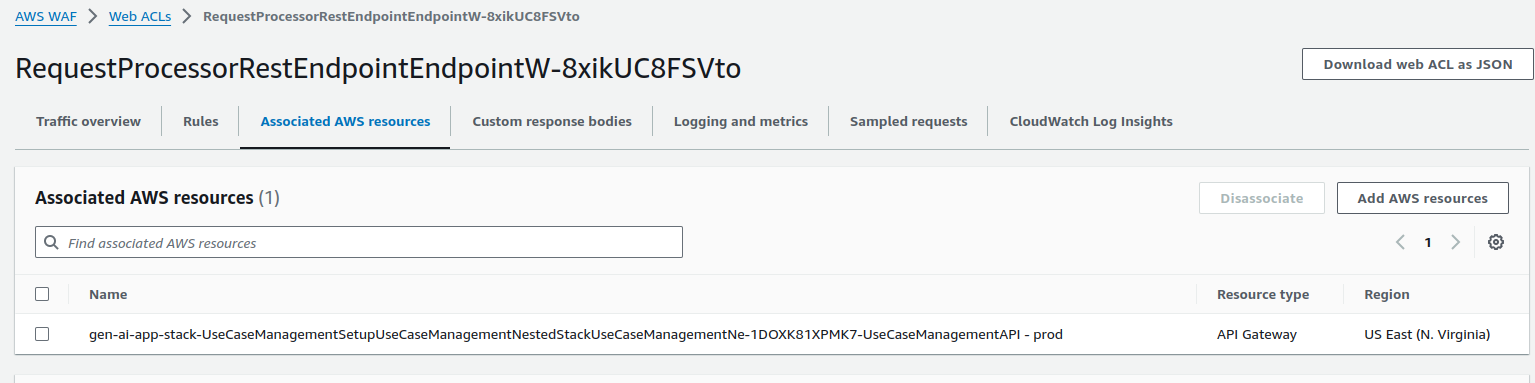Screen dimensions: 1535x383
Task: Select page number 1 in pagination
Action: point(1428,242)
